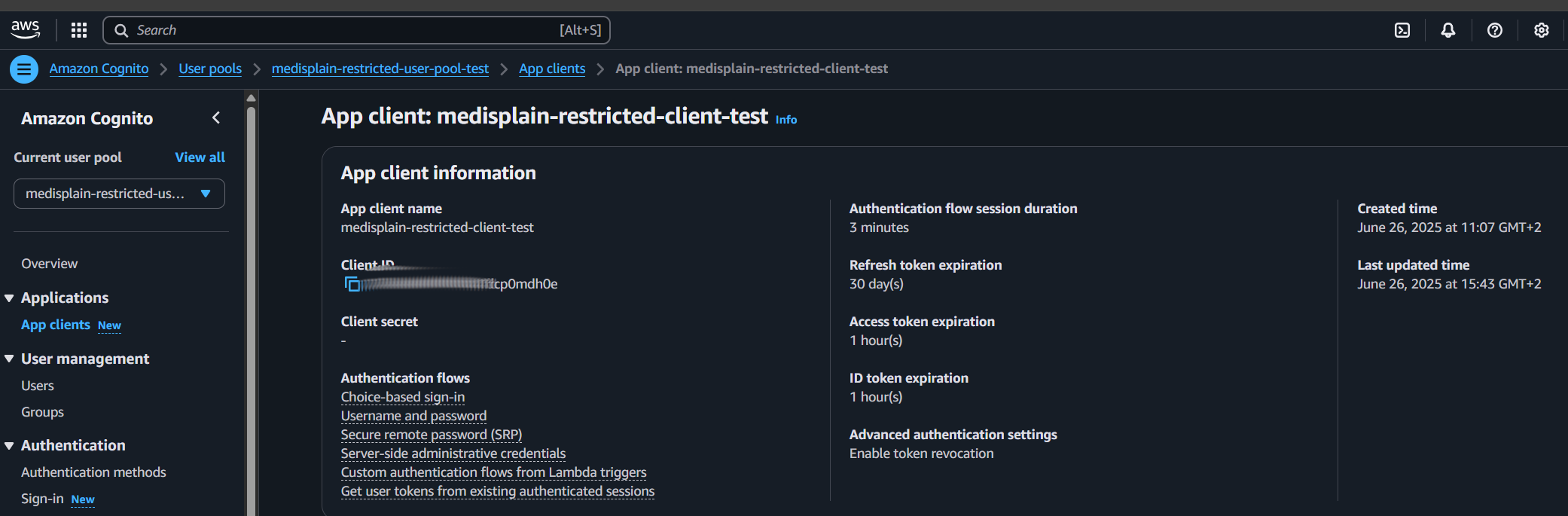The width and height of the screenshot is (1568, 516).
Task: Open the notifications bell
Action: (x=1448, y=30)
